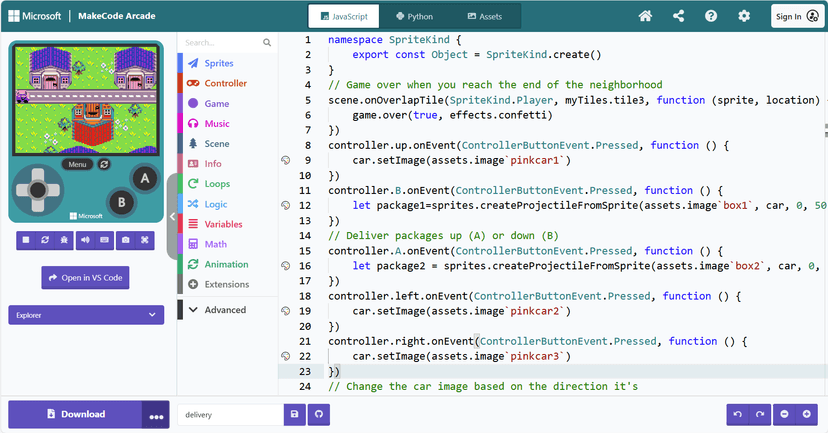This screenshot has height=433, width=828.
Task: Zoom out the code editor
Action: tap(784, 415)
